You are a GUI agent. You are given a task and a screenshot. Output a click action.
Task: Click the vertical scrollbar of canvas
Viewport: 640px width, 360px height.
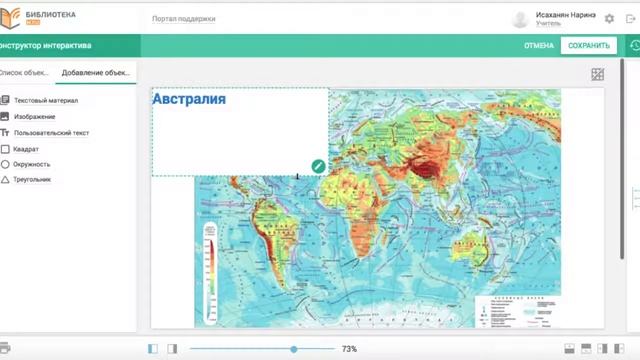coord(622,158)
